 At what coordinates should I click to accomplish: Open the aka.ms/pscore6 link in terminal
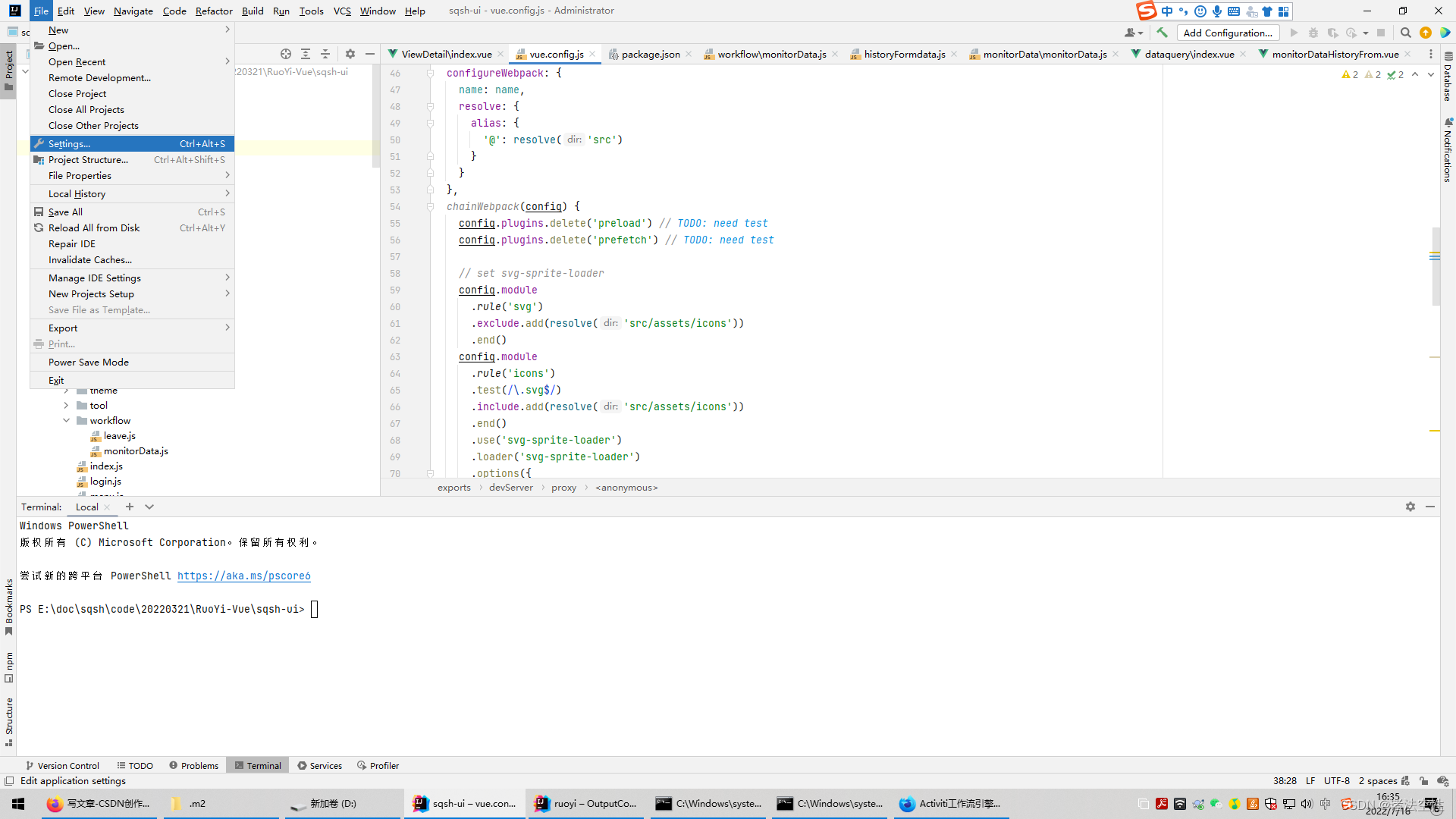[243, 576]
